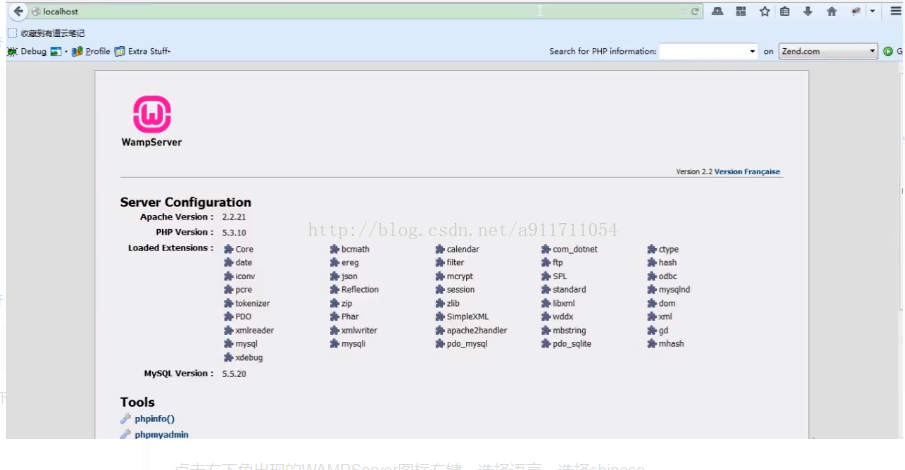This screenshot has height=470, width=905.
Task: Switch to Version Française
Action: [747, 171]
